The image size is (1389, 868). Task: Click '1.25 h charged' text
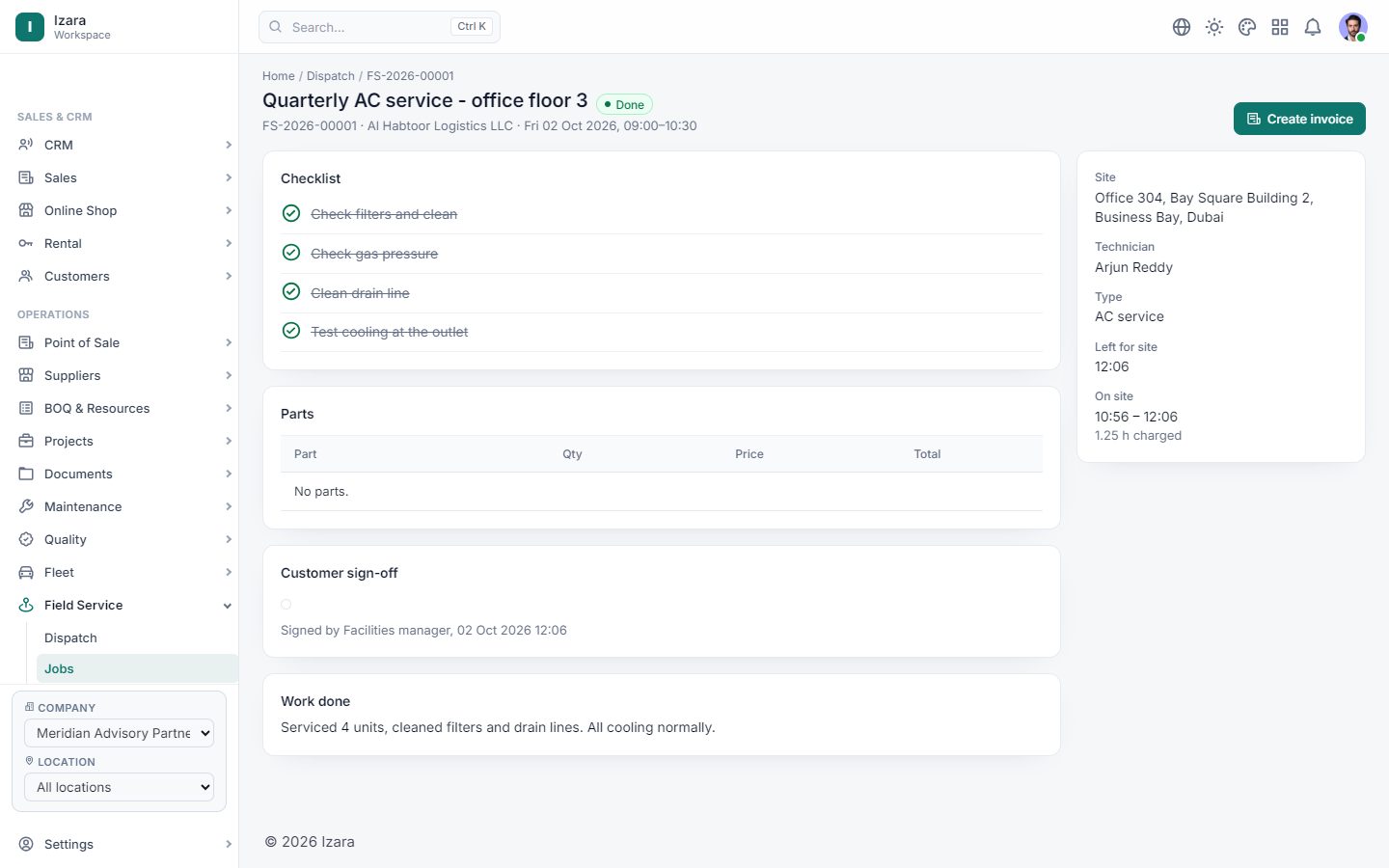click(x=1138, y=436)
